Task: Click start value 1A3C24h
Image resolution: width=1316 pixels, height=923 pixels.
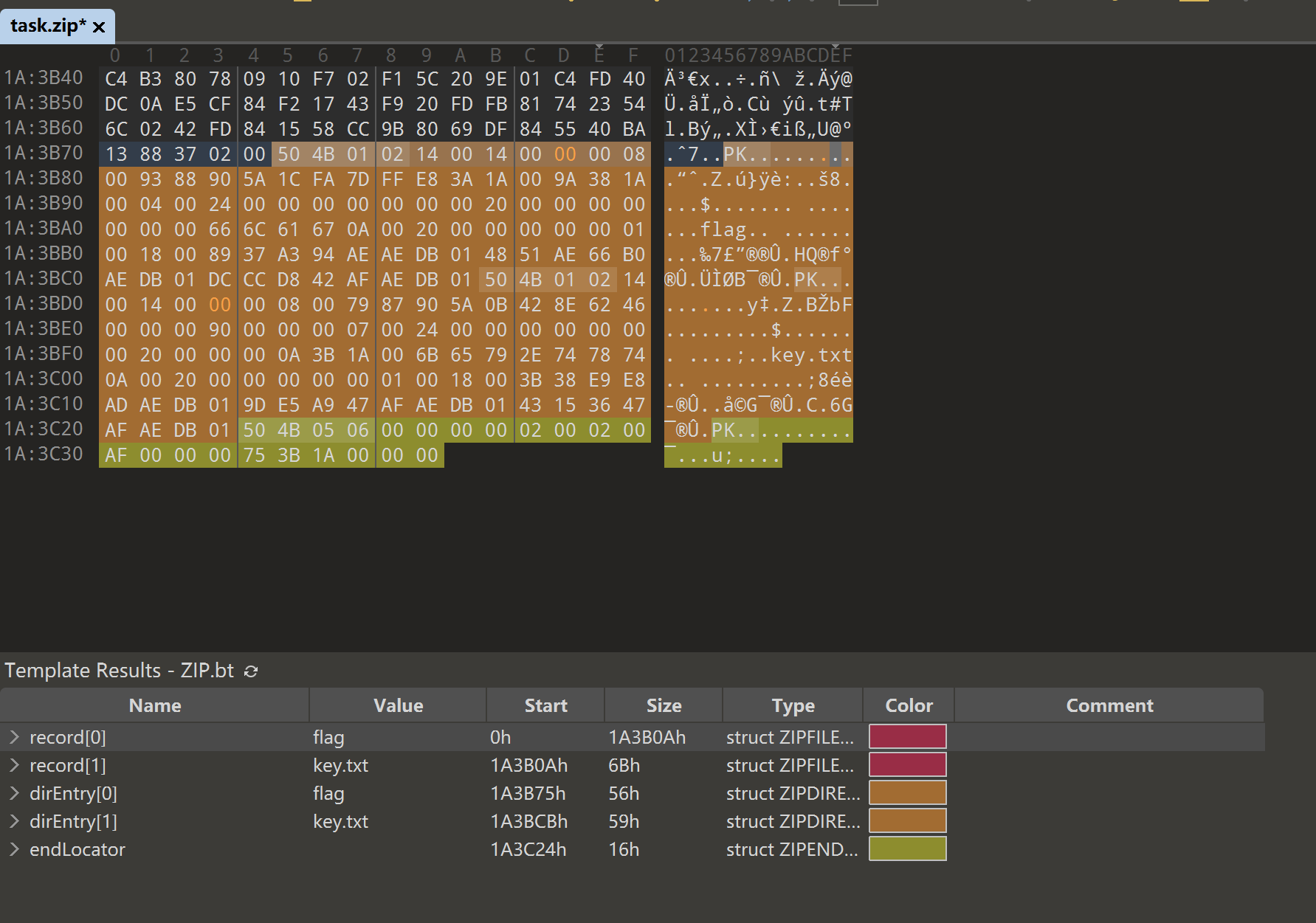Action: [528, 849]
